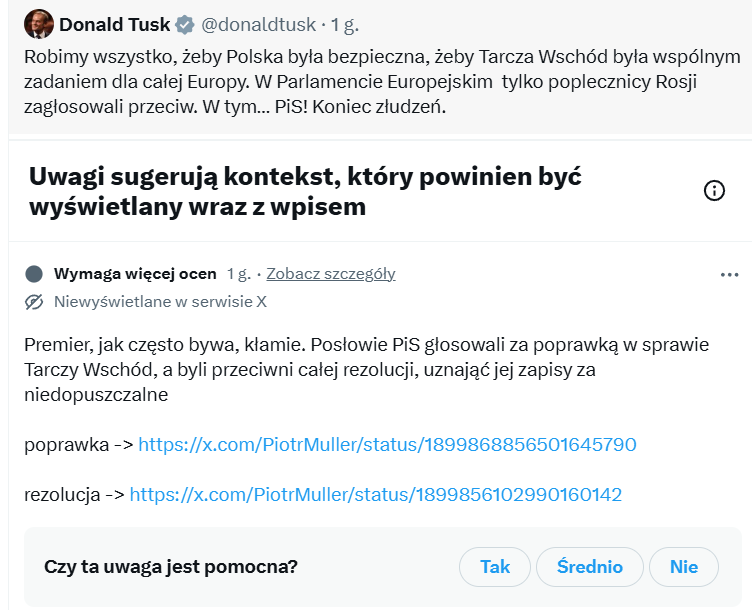The height and width of the screenshot is (610, 752).
Task: Click the Niewyświetlane w serwisie X label
Action: [160, 302]
